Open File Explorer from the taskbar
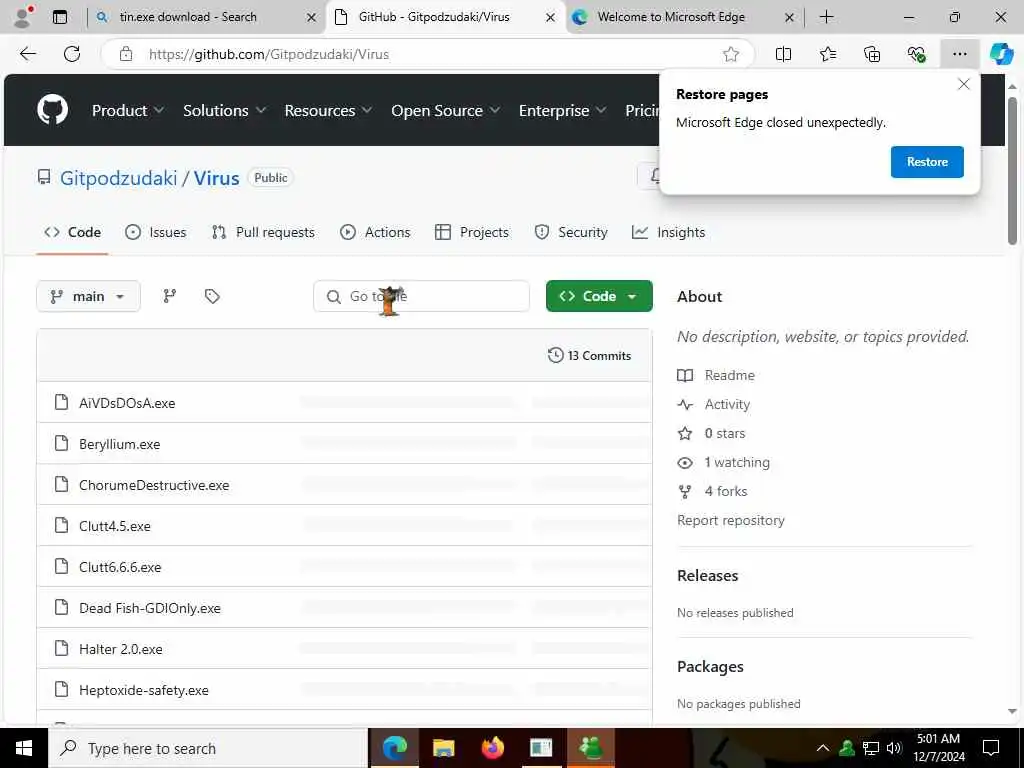Screen dimensions: 1024x768 tap(443, 748)
